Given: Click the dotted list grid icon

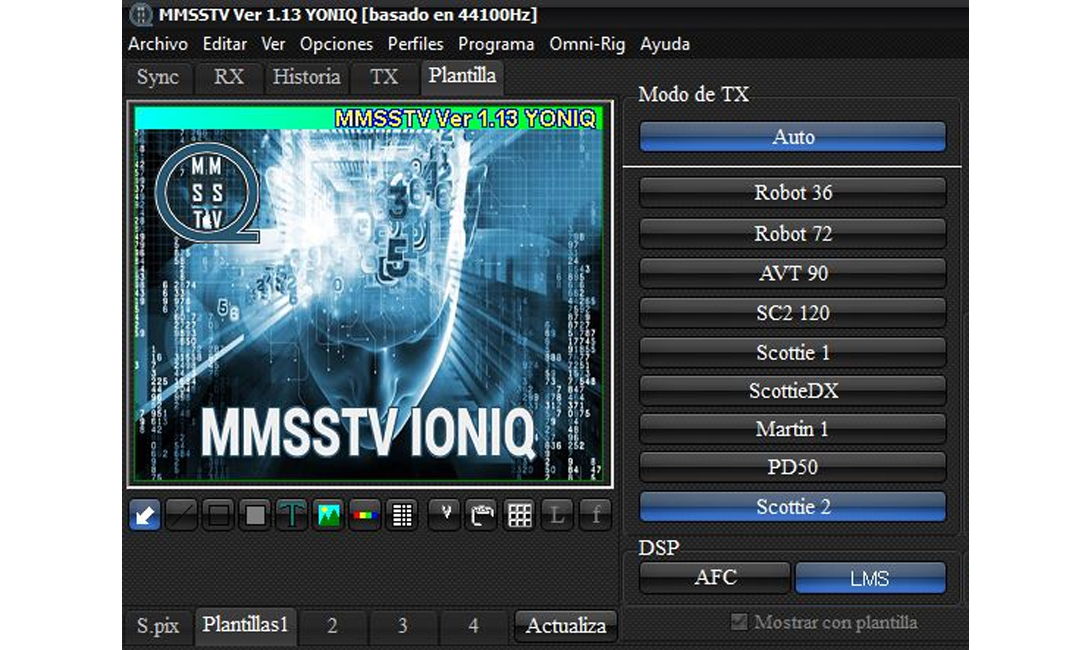Looking at the screenshot, I should [x=402, y=515].
